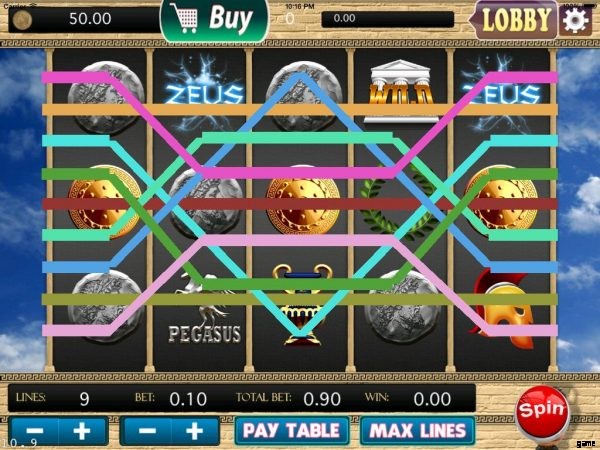Screen dimensions: 600x450
Task: Click the gold coin balance icon
Action: click(x=22, y=20)
